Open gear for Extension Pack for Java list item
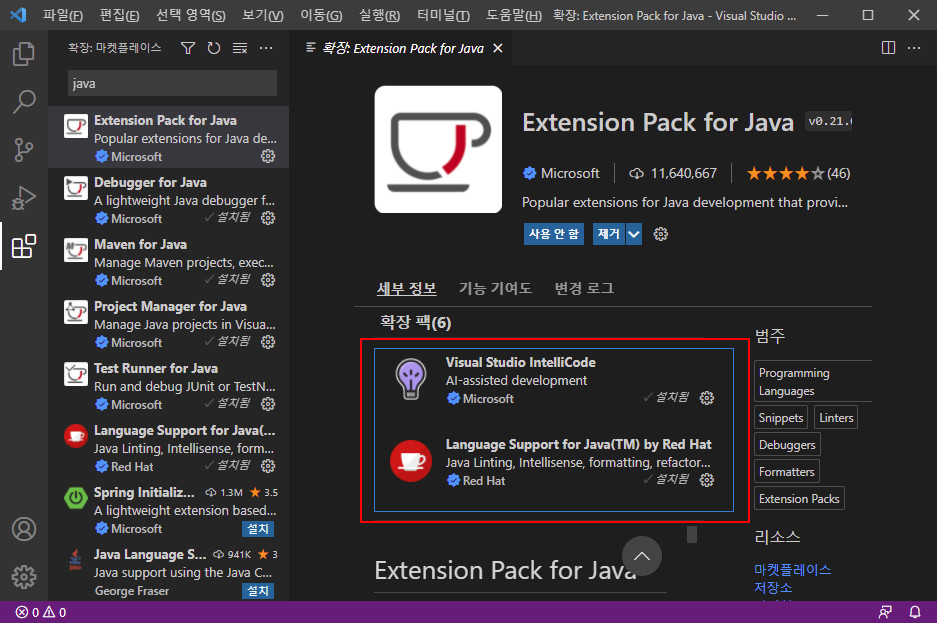 coord(268,156)
